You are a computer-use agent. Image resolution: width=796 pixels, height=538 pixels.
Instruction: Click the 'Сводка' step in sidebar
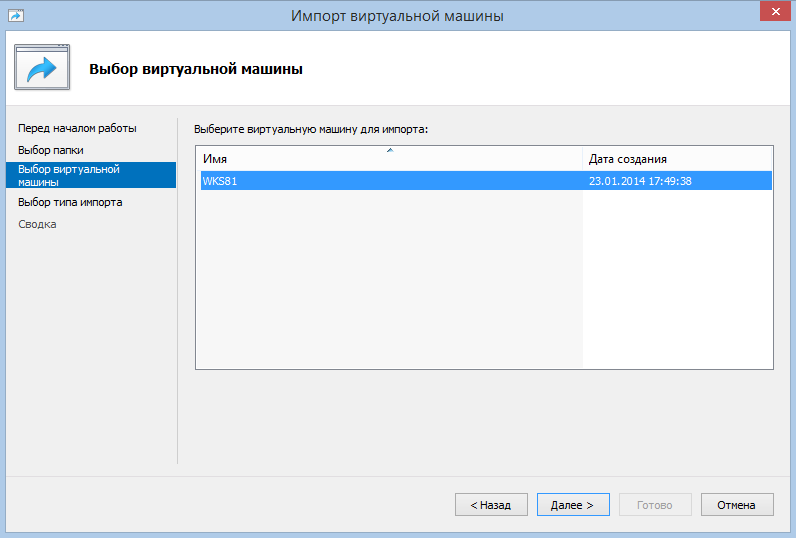point(37,224)
